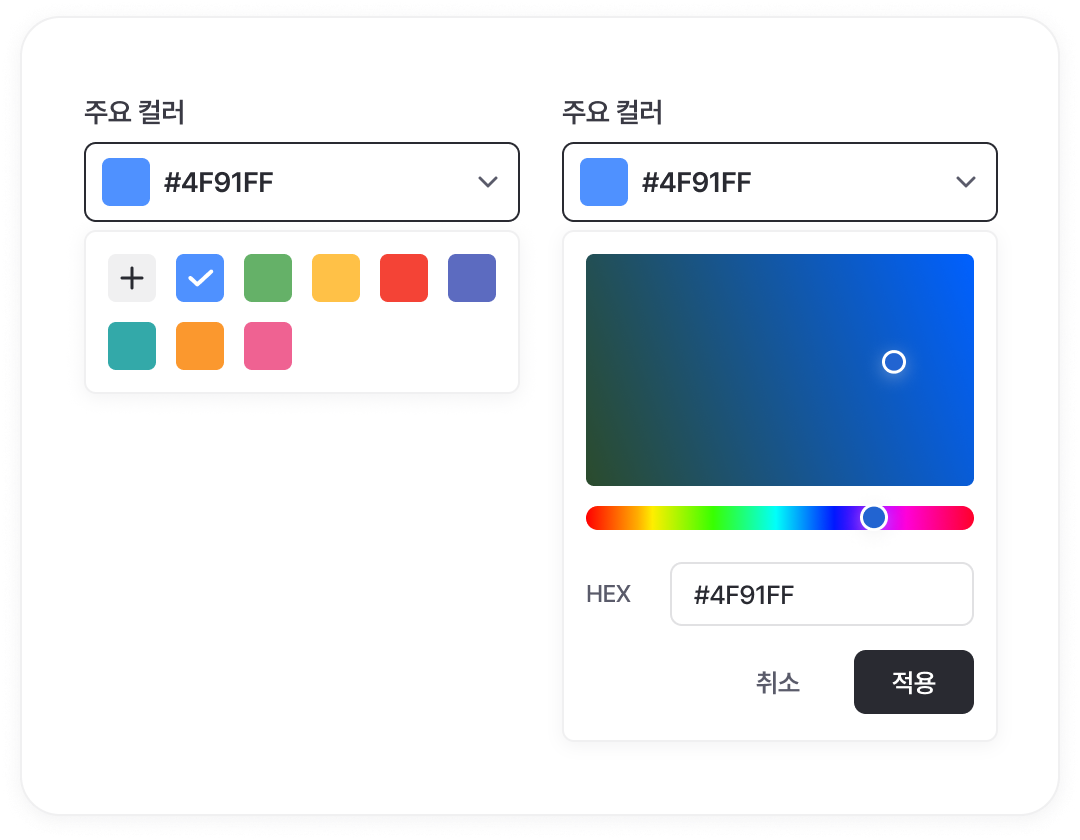Click the left dropdown's blue preview square

pyautogui.click(x=126, y=182)
